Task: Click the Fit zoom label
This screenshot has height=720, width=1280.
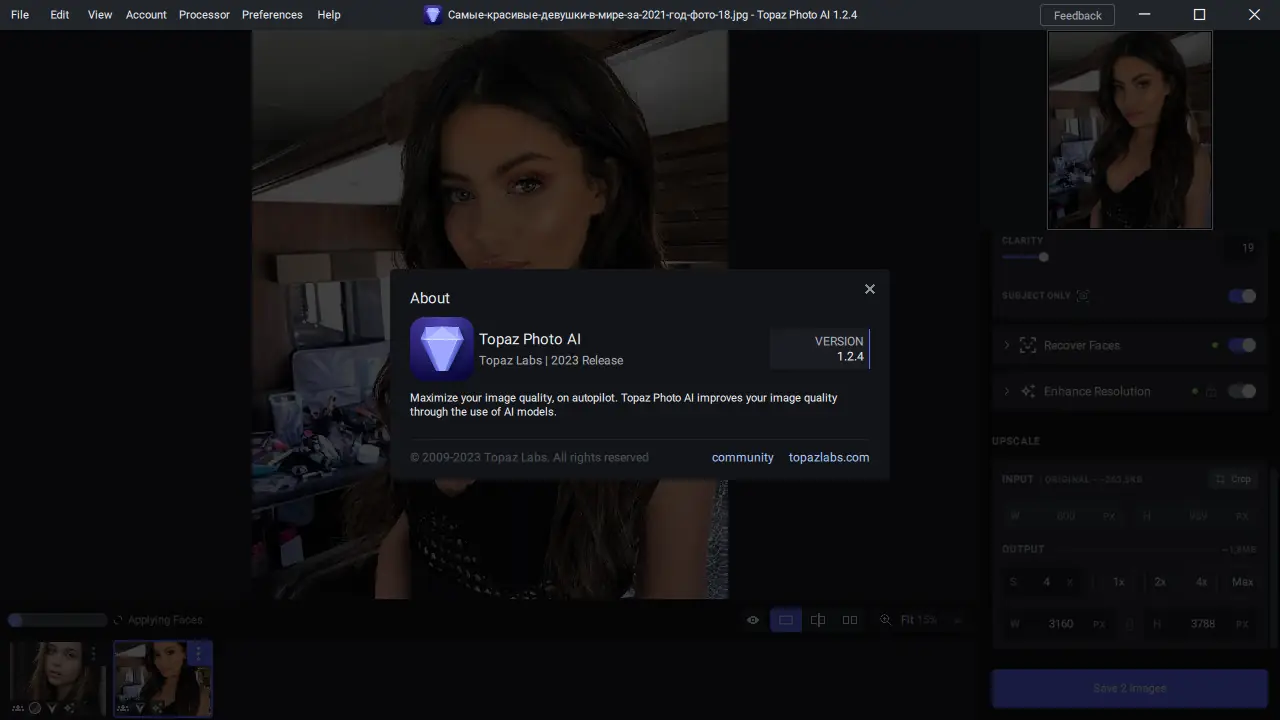Action: click(907, 620)
